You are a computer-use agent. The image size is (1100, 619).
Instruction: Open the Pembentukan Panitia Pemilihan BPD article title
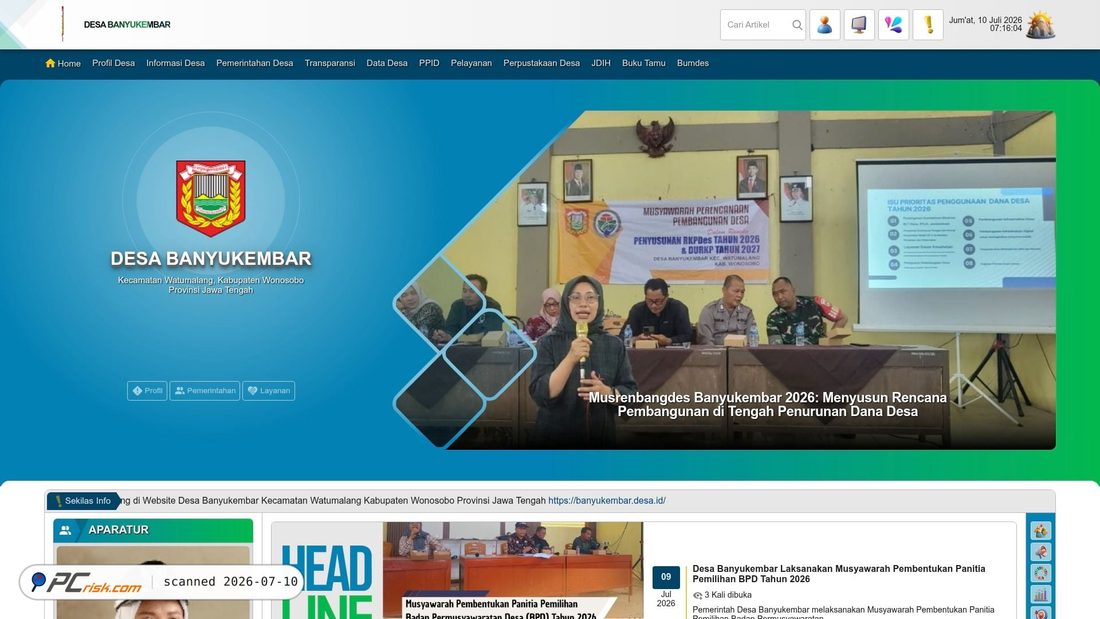point(838,573)
